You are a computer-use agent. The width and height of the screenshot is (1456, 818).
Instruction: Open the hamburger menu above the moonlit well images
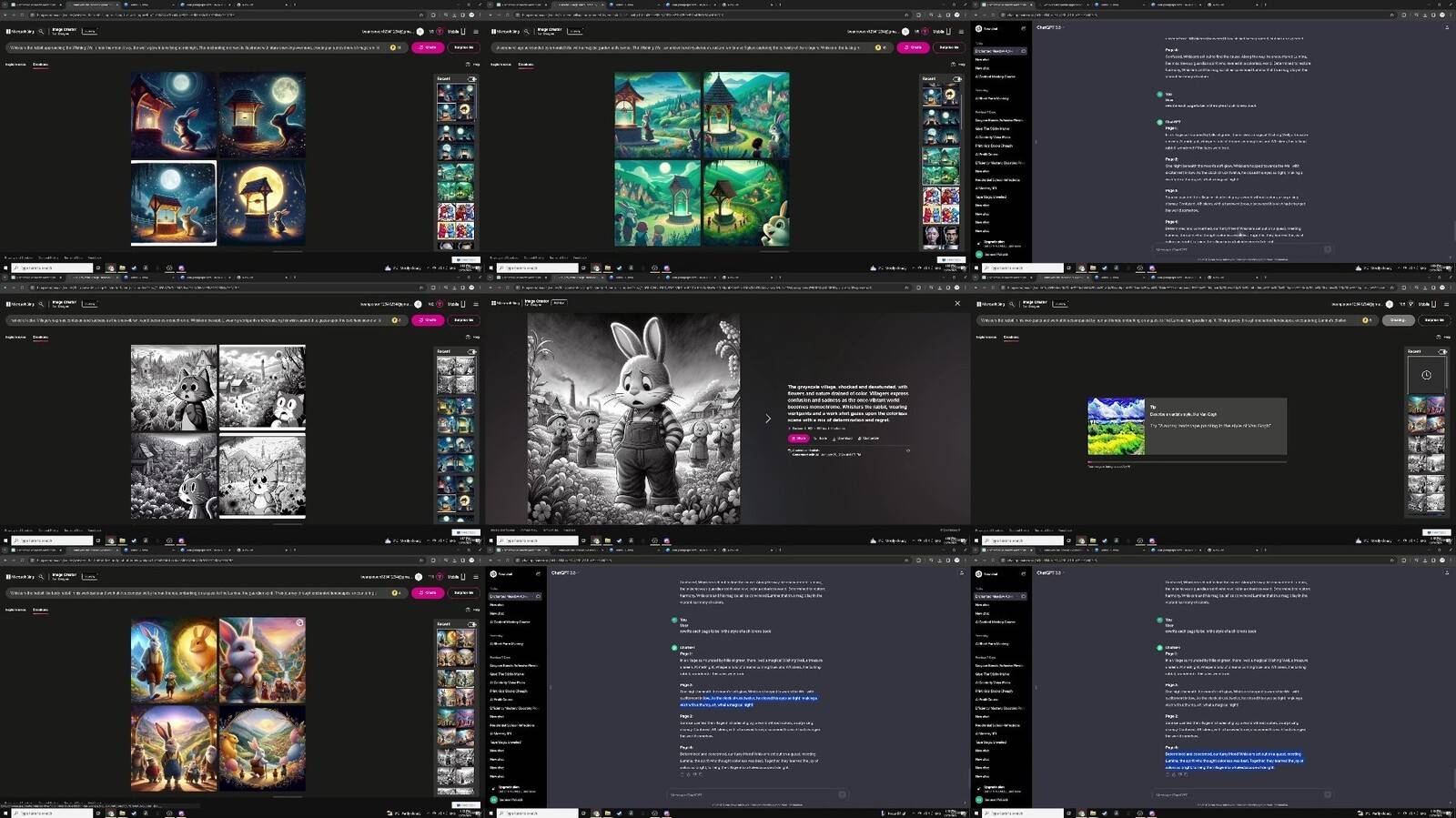[475, 32]
